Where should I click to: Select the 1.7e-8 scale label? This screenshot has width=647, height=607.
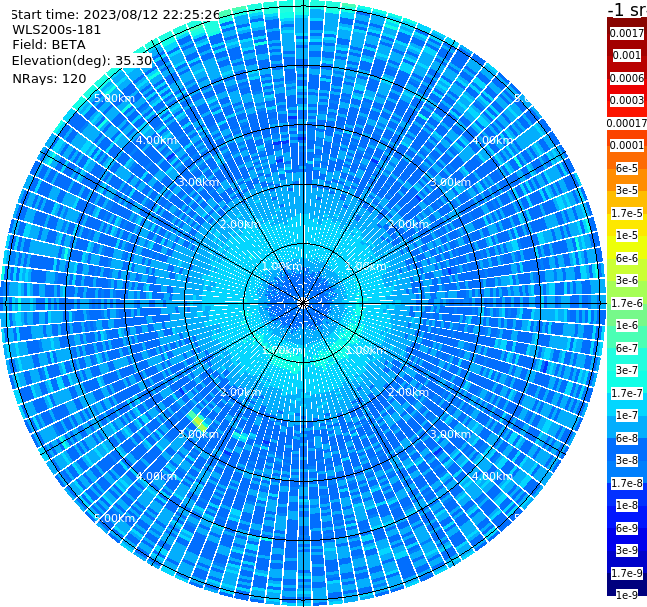(627, 483)
